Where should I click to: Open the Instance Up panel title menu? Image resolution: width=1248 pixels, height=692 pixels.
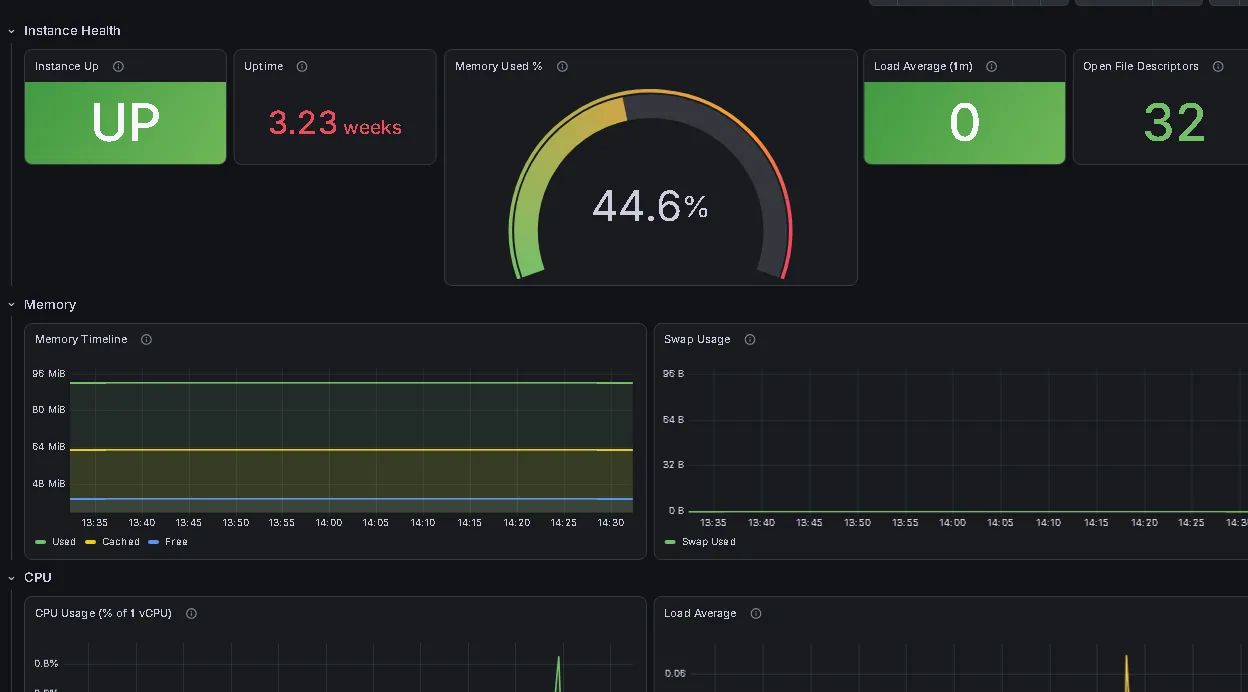tap(67, 67)
